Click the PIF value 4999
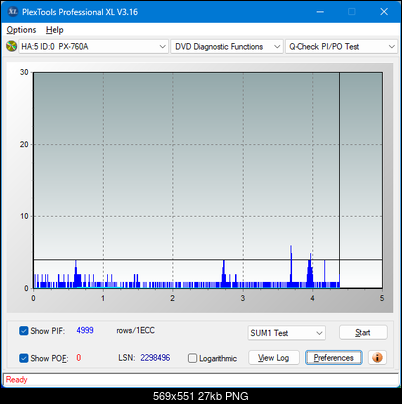402x404 pixels. (x=85, y=330)
